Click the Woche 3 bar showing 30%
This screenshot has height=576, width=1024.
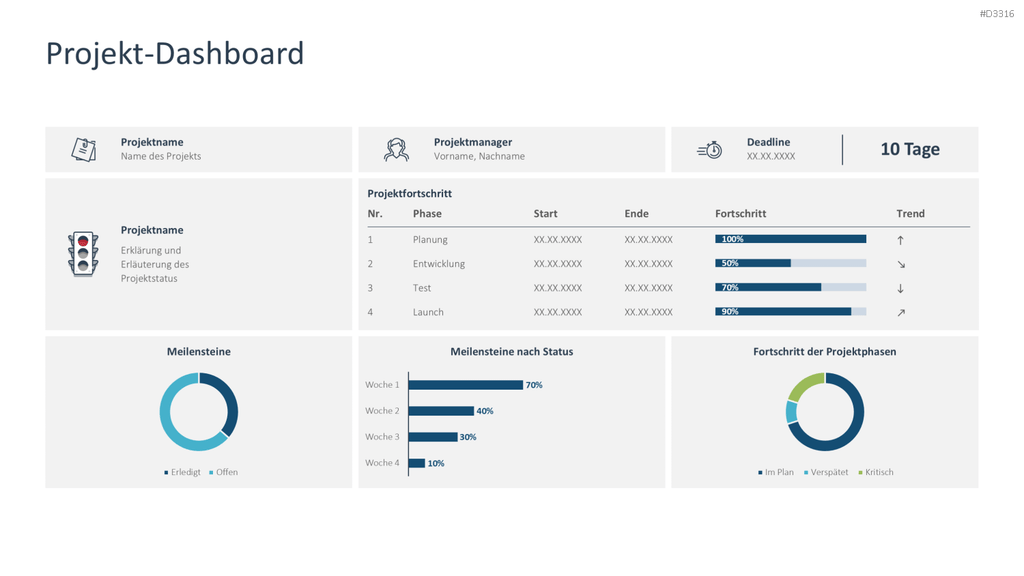click(x=433, y=437)
